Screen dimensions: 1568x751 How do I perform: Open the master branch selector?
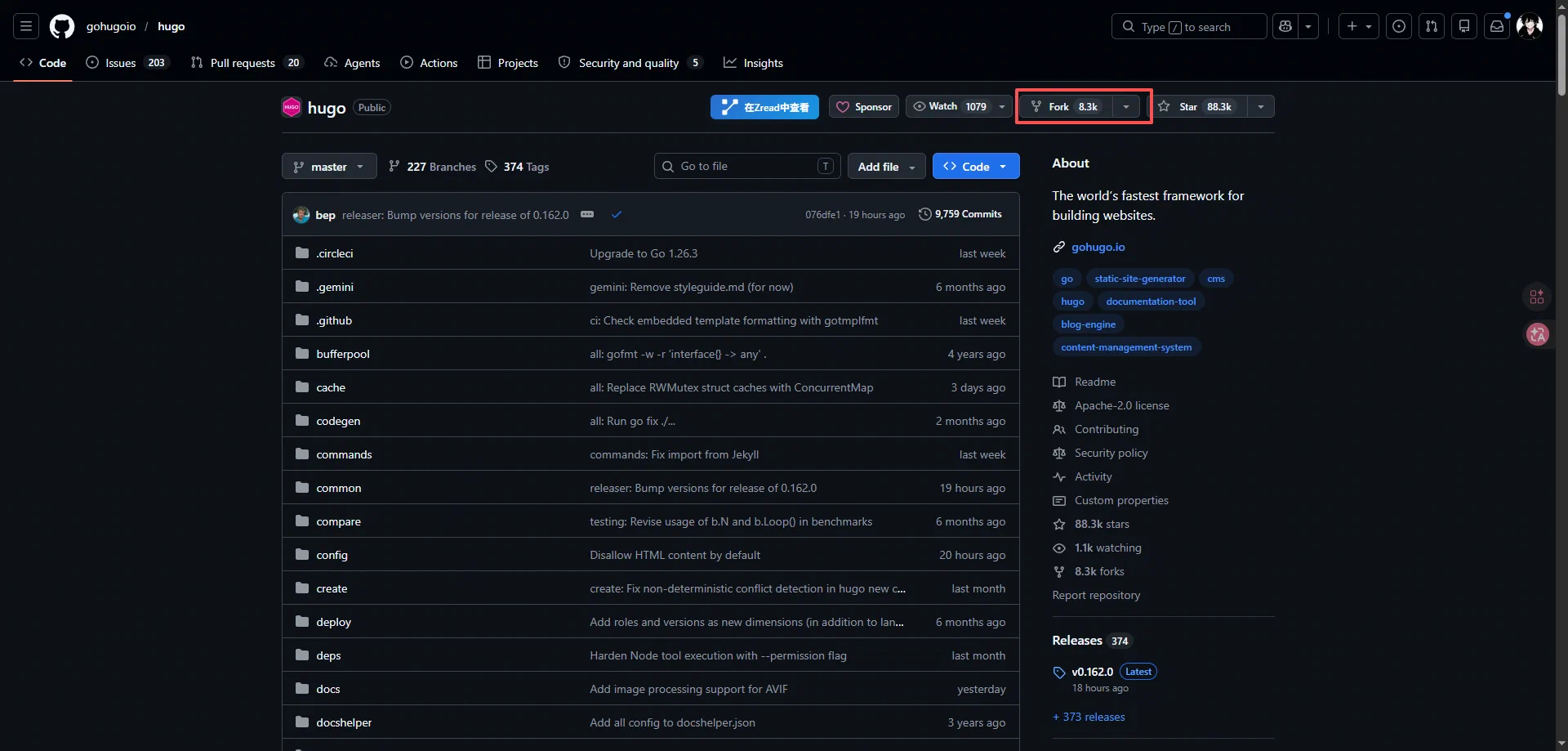pos(329,167)
